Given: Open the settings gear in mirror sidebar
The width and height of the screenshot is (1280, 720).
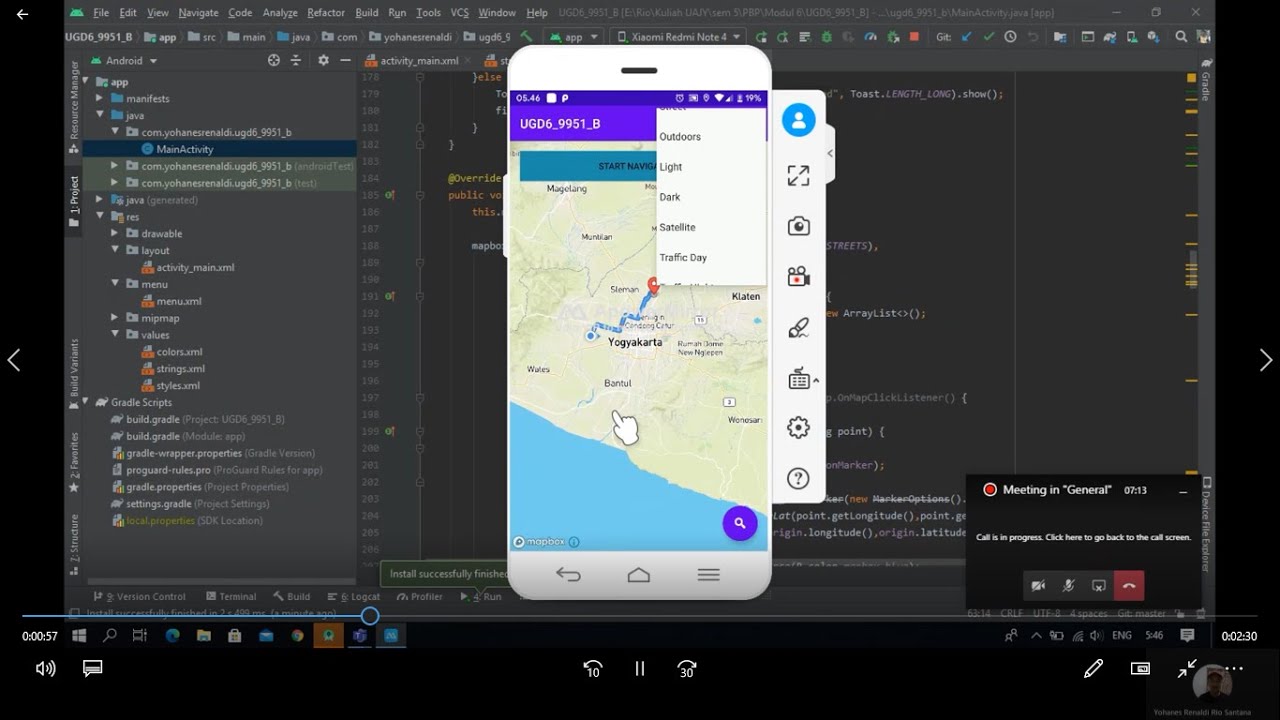Looking at the screenshot, I should (798, 428).
